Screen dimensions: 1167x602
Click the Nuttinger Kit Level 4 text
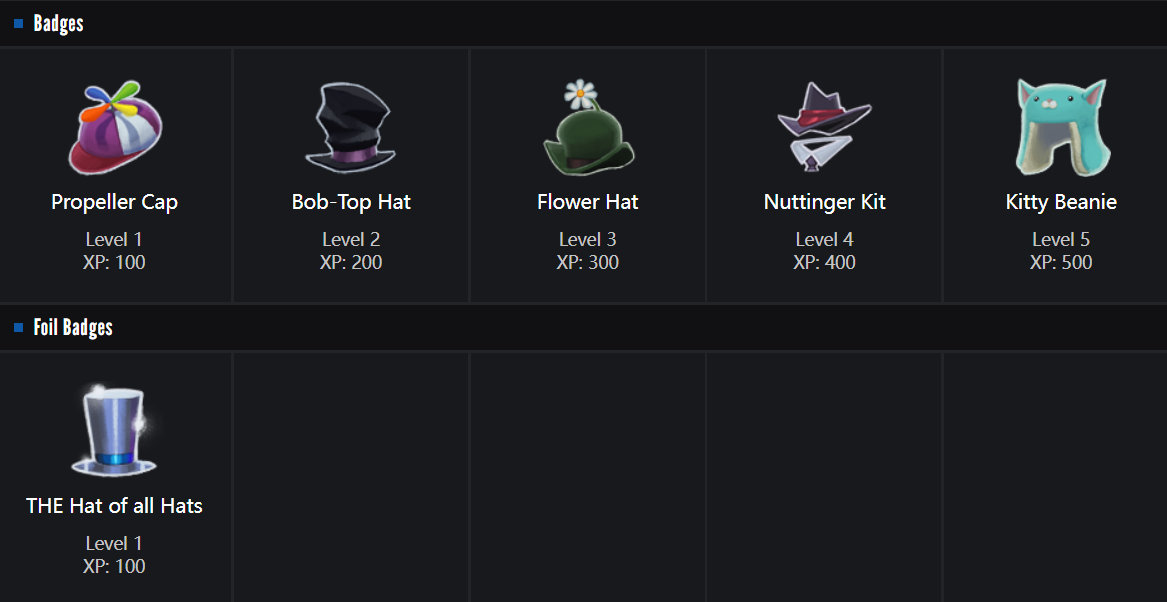pos(825,240)
